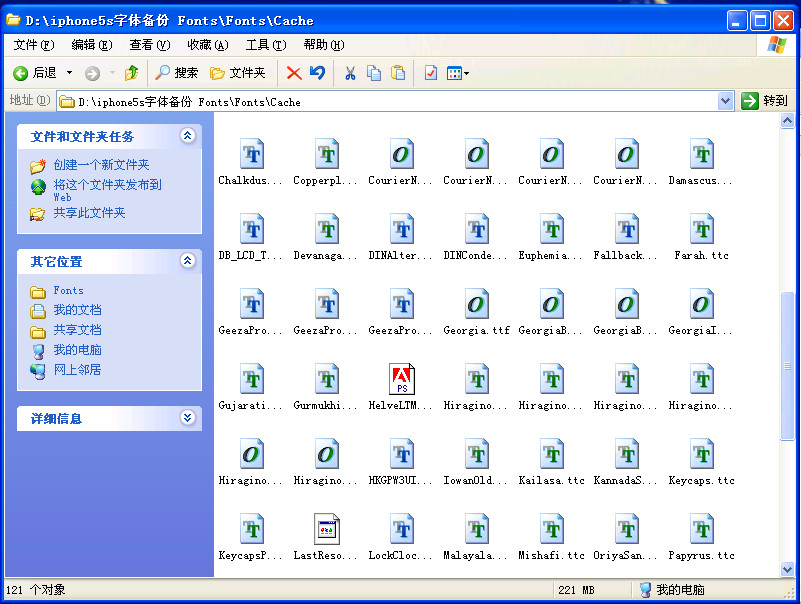Select the Papyrus.ttc font file
The height and width of the screenshot is (604, 801).
pyautogui.click(x=701, y=537)
